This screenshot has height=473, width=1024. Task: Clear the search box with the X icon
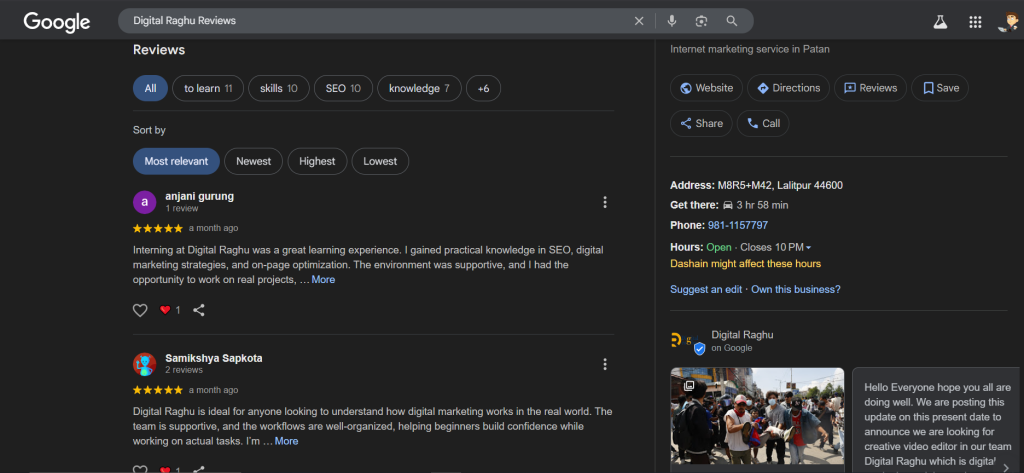click(x=639, y=21)
